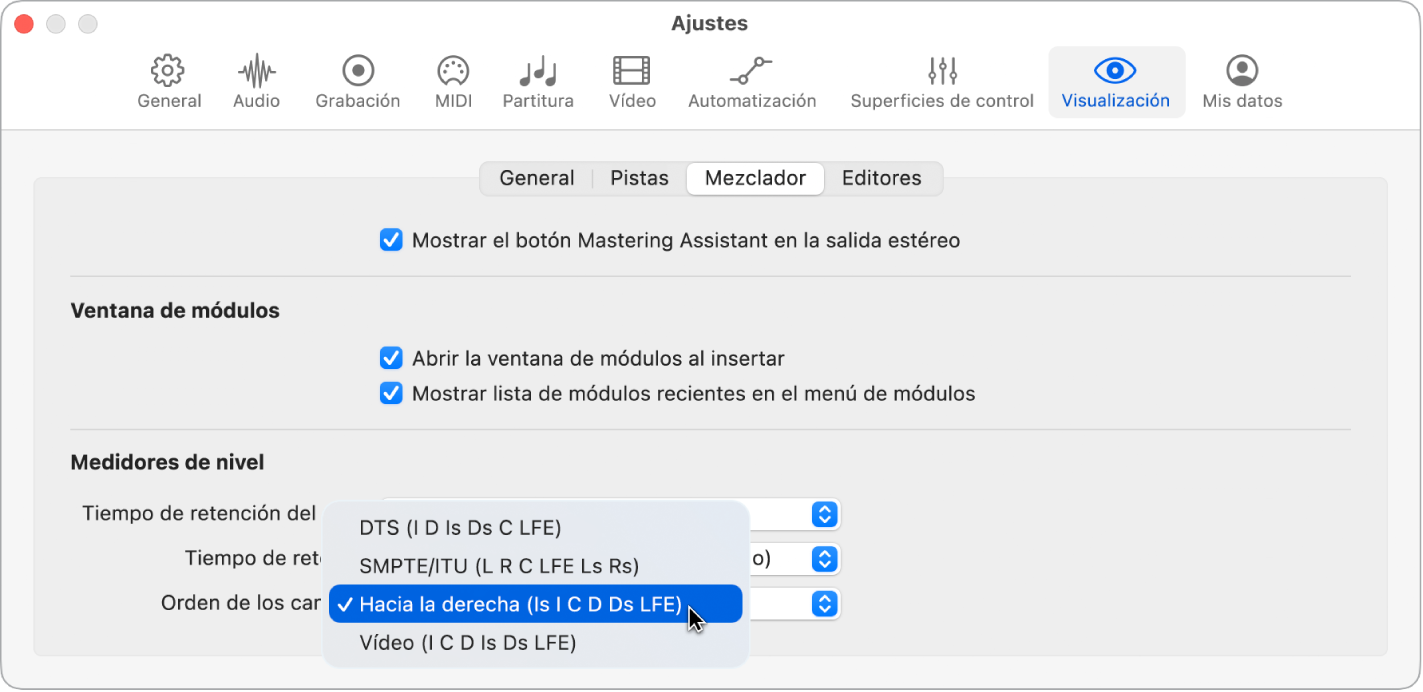
Task: Click the Visualización settings button
Action: (x=1116, y=80)
